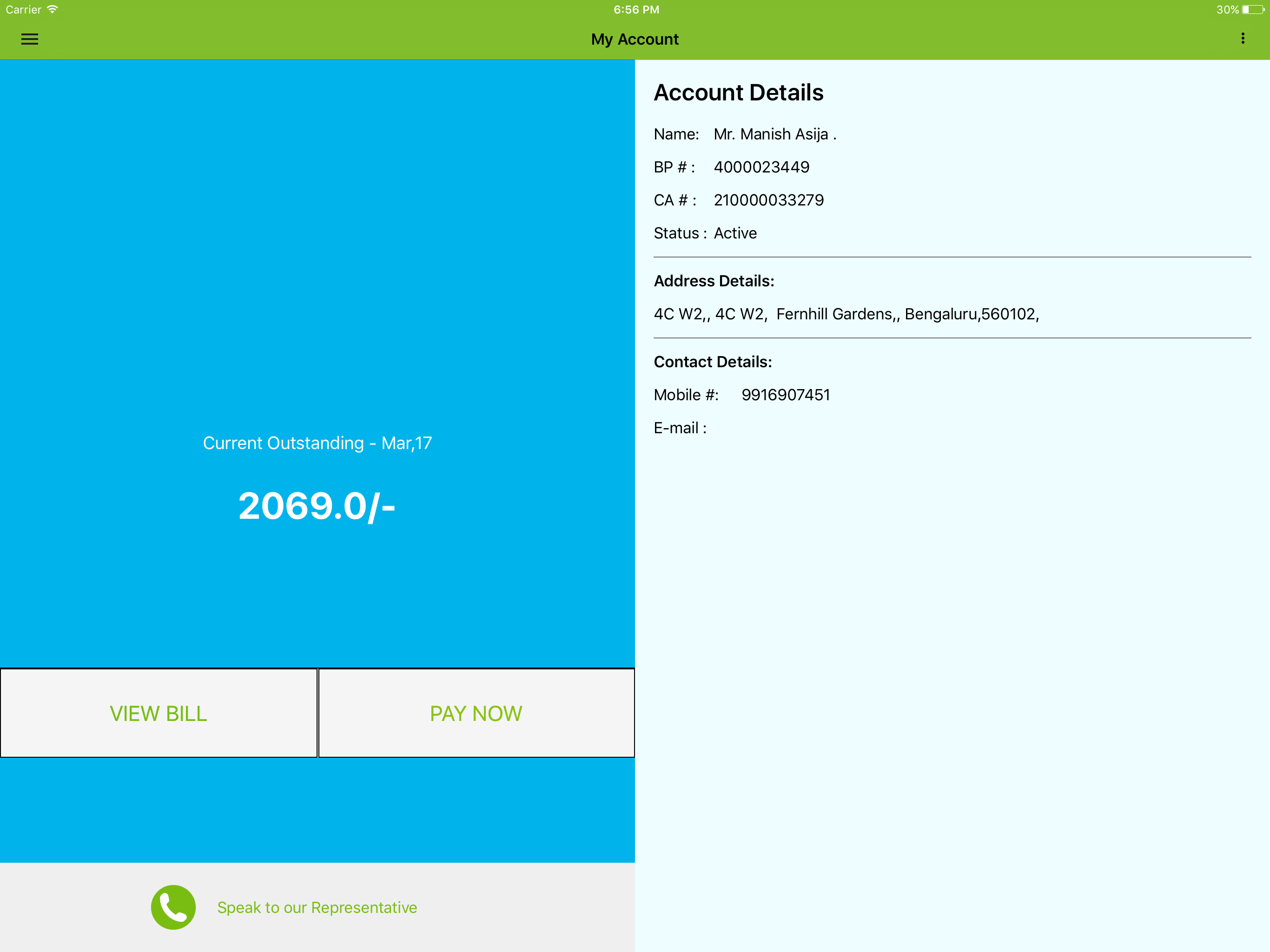Tap the E-mail field label
The height and width of the screenshot is (952, 1270).
pos(680,428)
